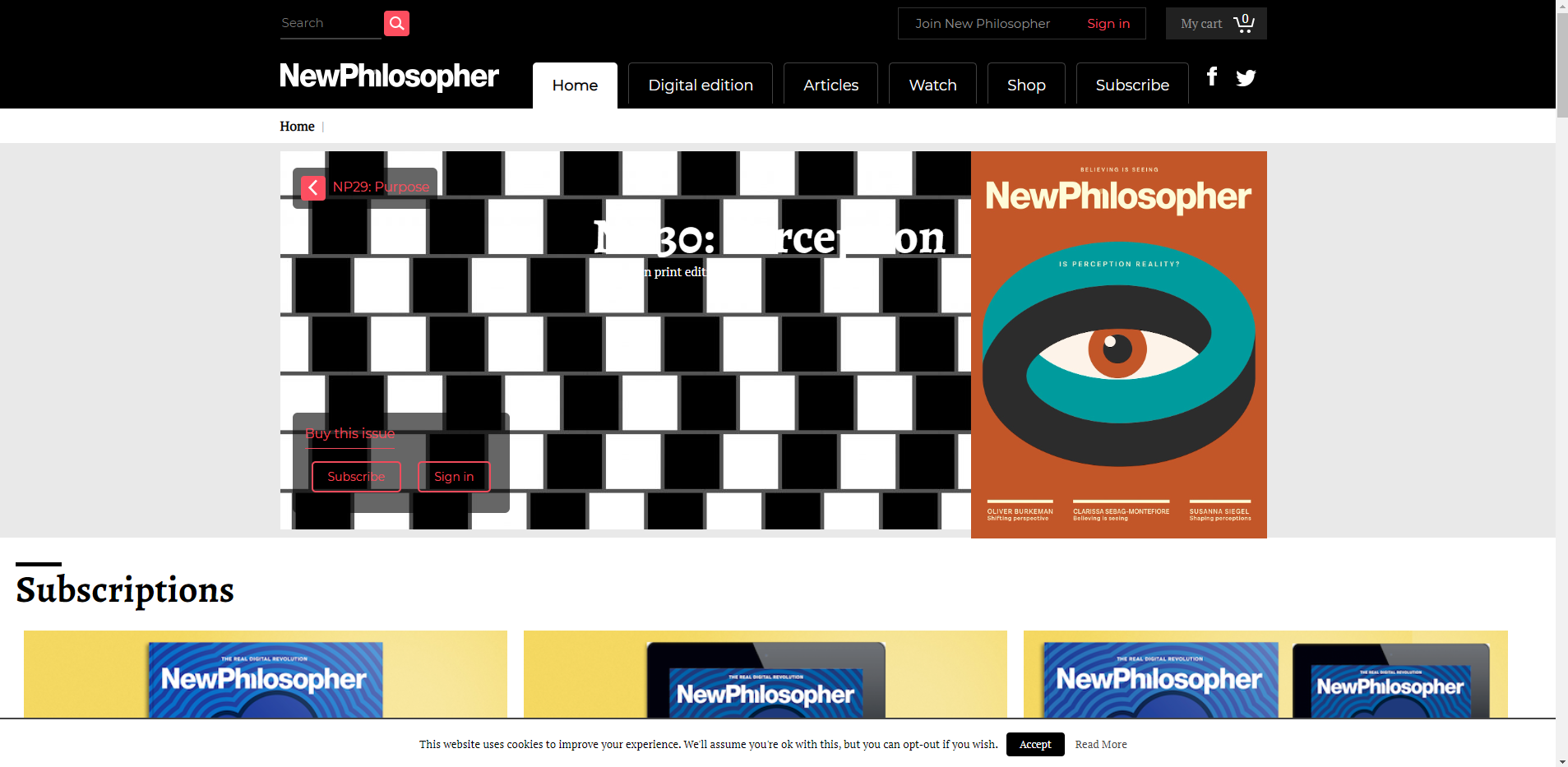Select the Subscribe navigation tab
The image size is (1568, 767).
1132,85
